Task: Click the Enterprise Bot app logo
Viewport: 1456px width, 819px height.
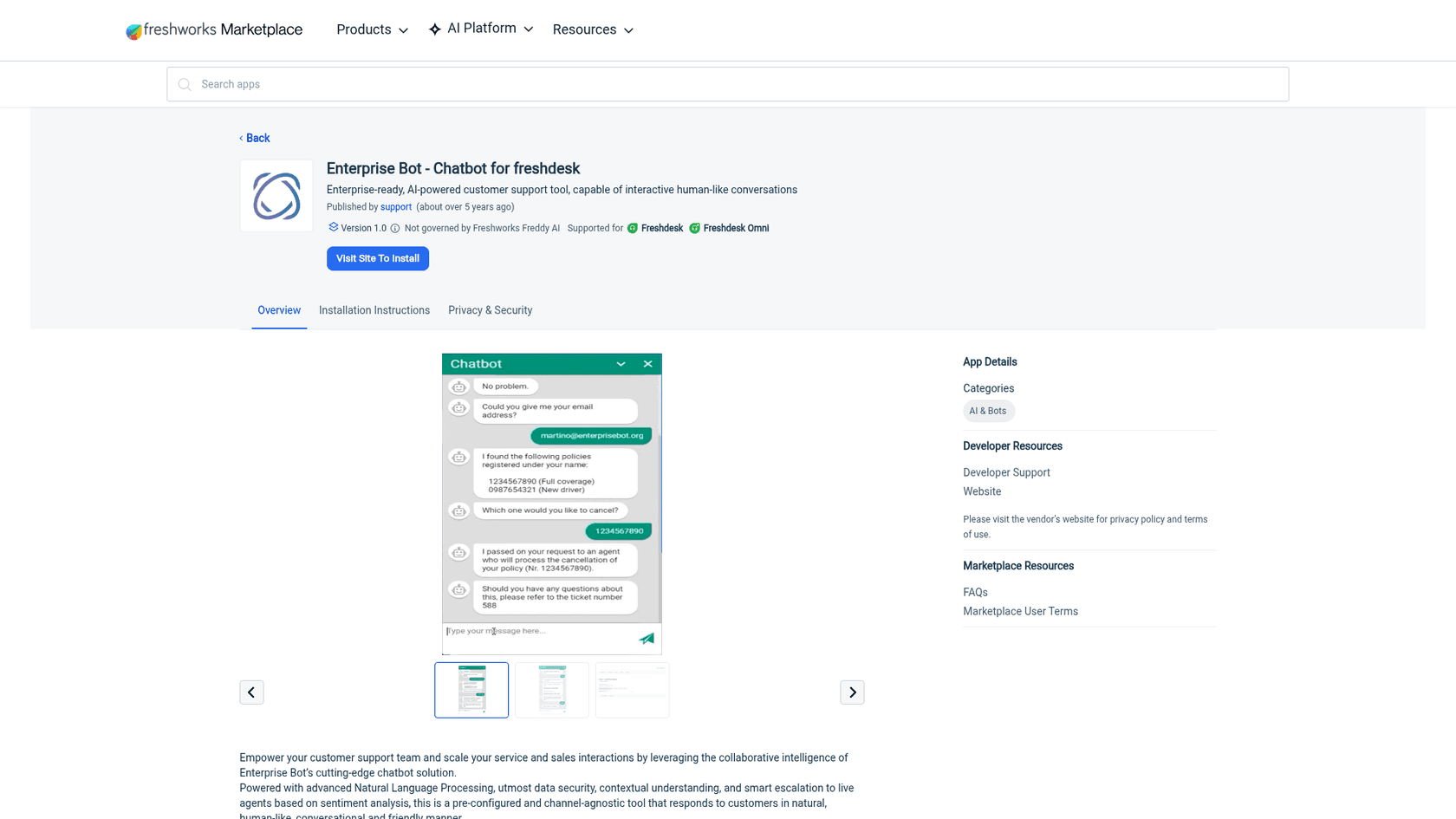Action: coord(276,196)
